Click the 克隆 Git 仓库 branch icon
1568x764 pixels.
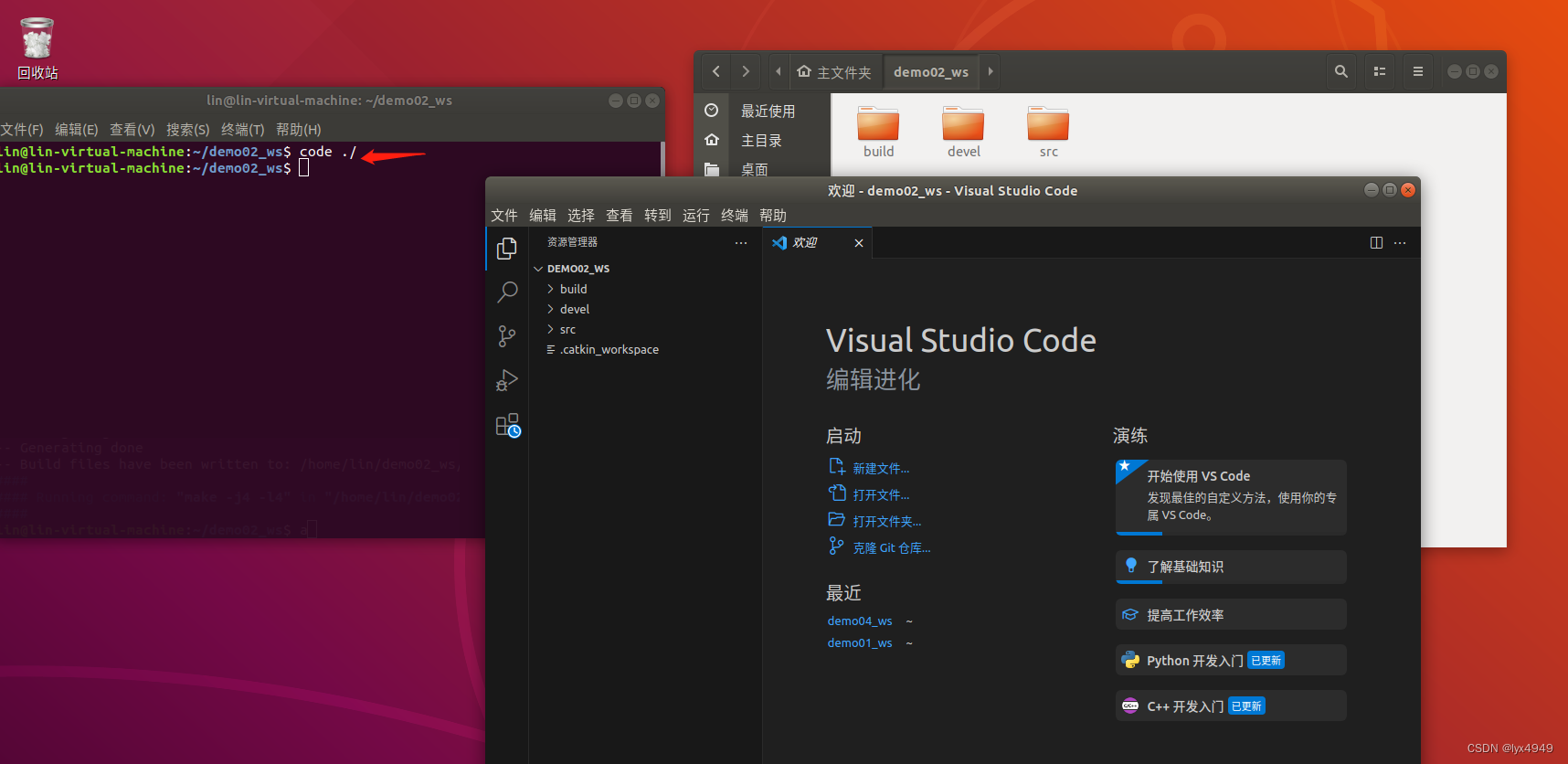click(x=836, y=546)
